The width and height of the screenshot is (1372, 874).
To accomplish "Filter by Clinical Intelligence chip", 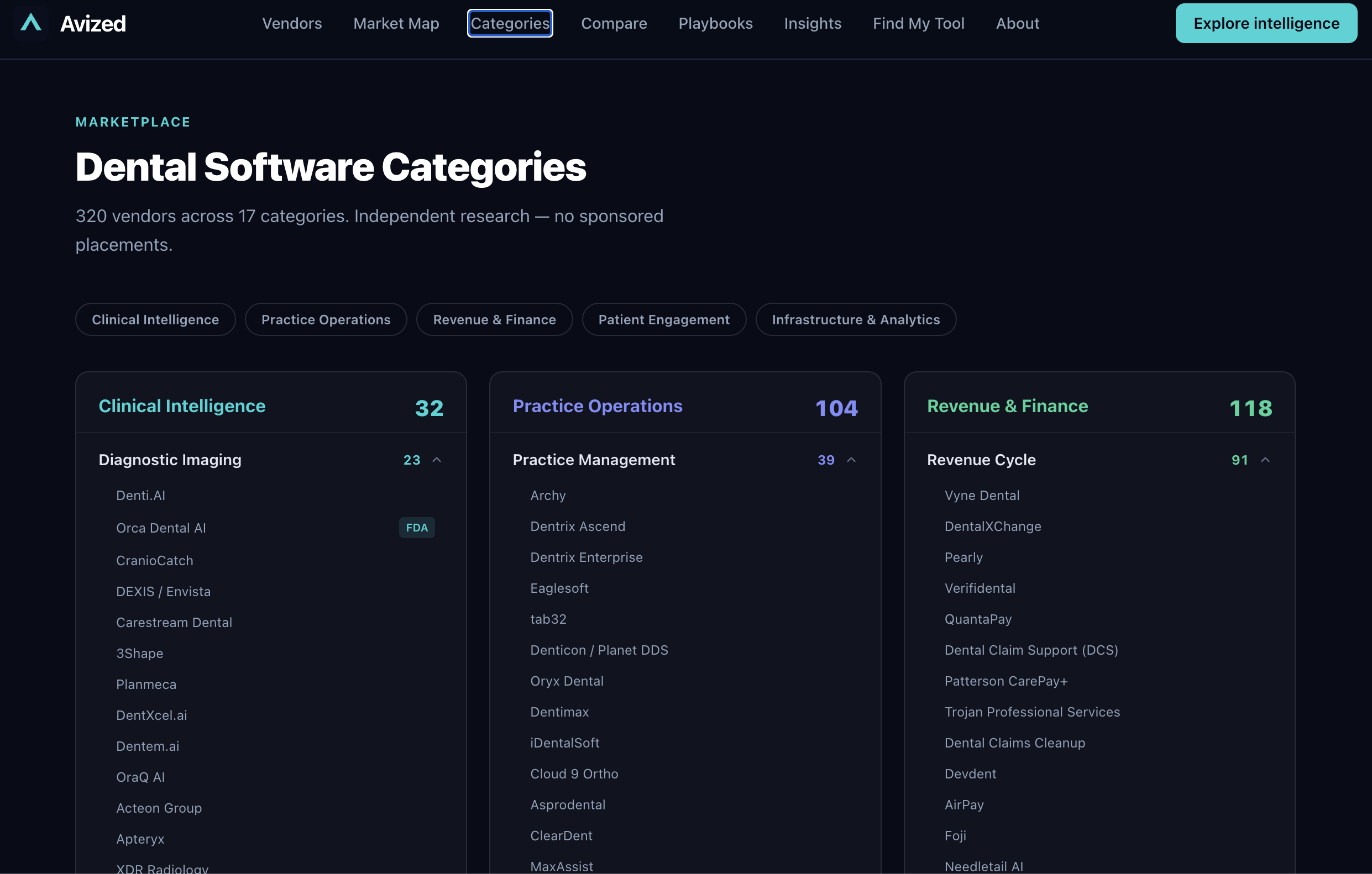I will pyautogui.click(x=155, y=319).
